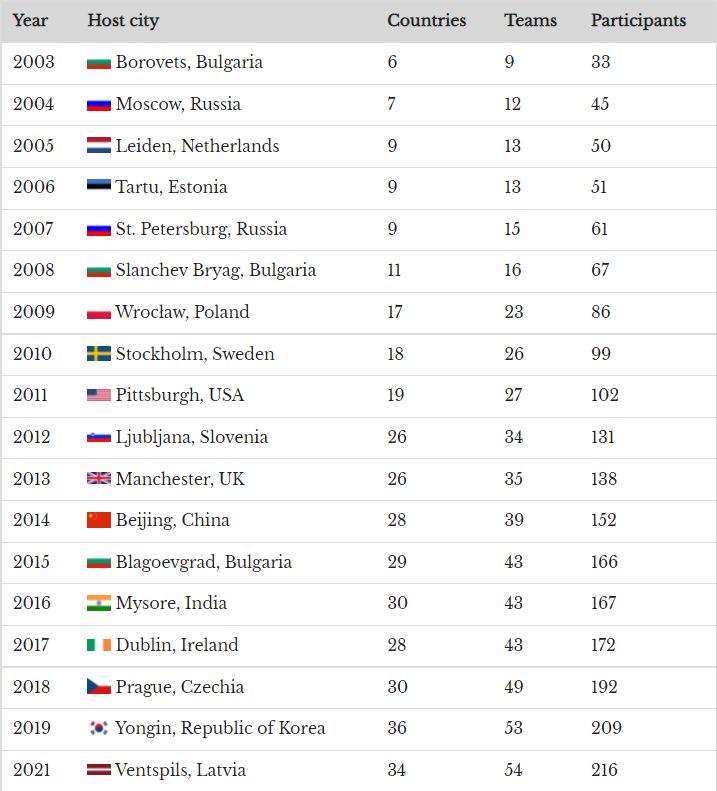Click the Participants column header
This screenshot has width=717, height=791.
[639, 21]
